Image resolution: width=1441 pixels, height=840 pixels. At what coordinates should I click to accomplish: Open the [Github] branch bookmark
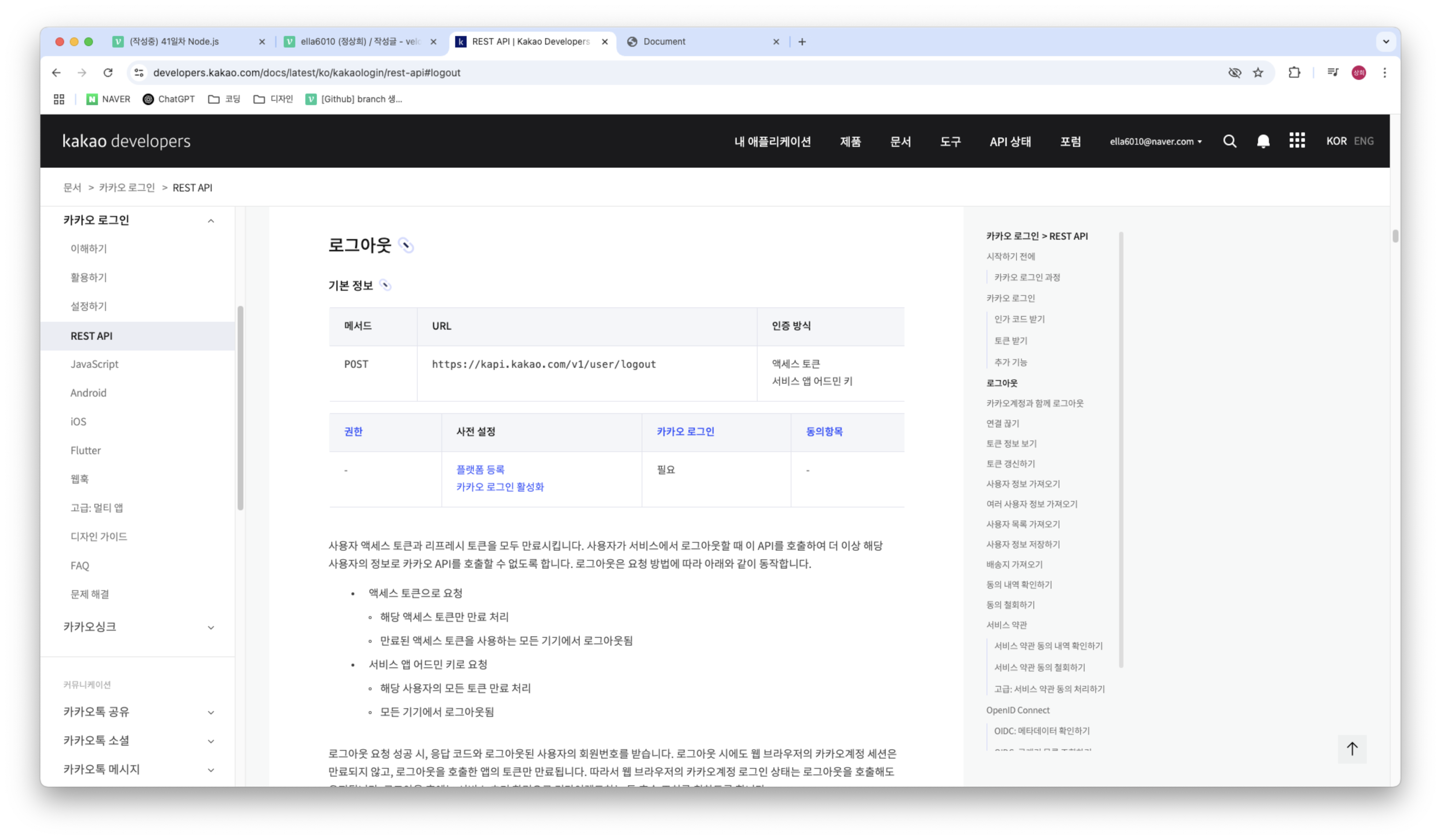click(x=354, y=99)
